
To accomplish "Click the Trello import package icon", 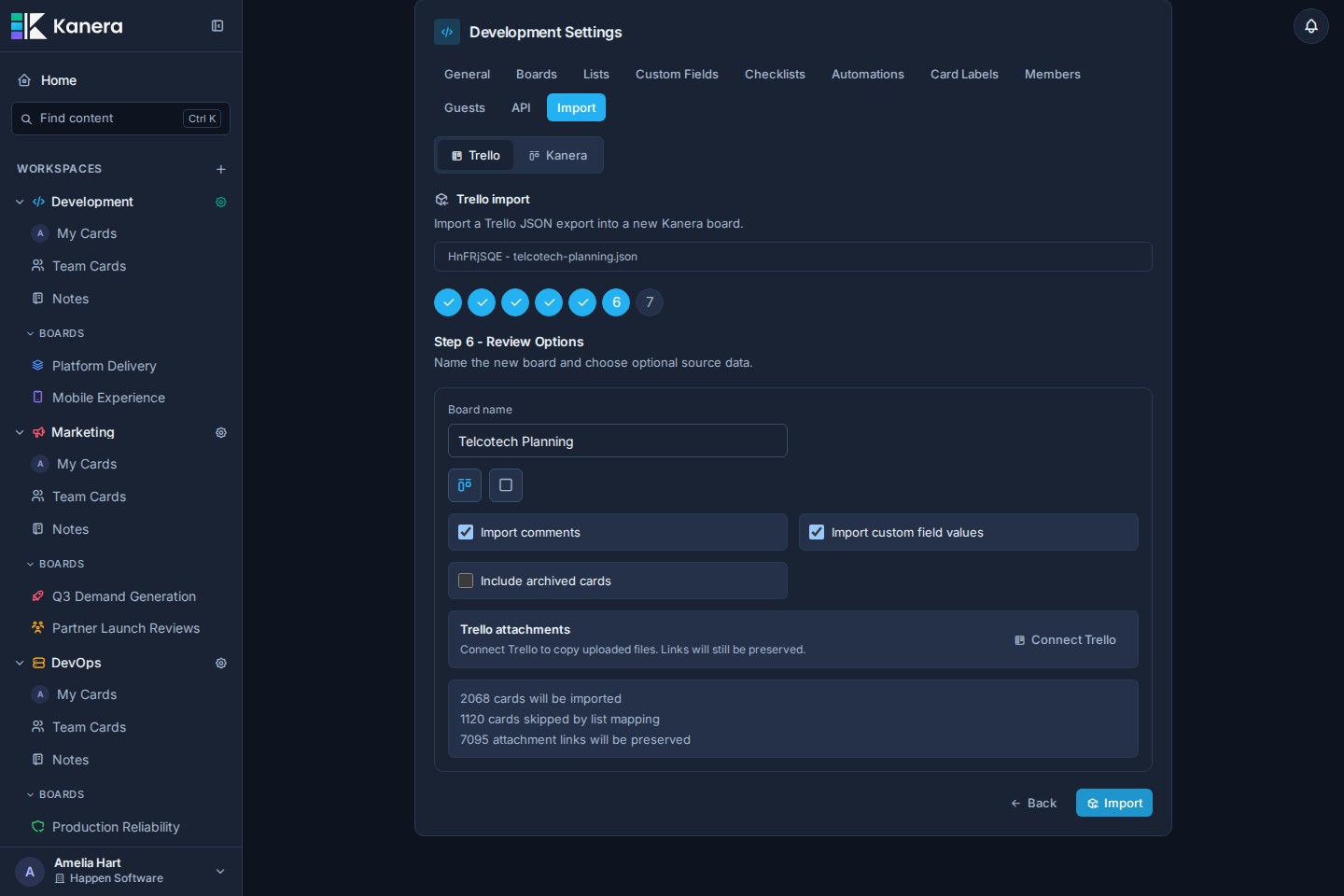I will coord(442,200).
